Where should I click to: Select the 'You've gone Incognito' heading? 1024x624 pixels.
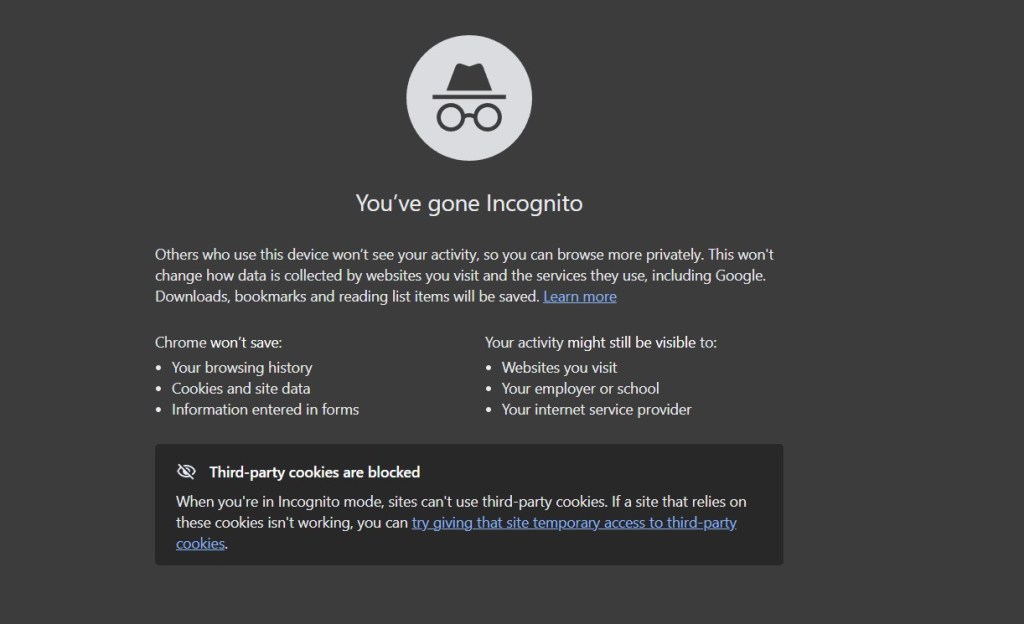[469, 203]
